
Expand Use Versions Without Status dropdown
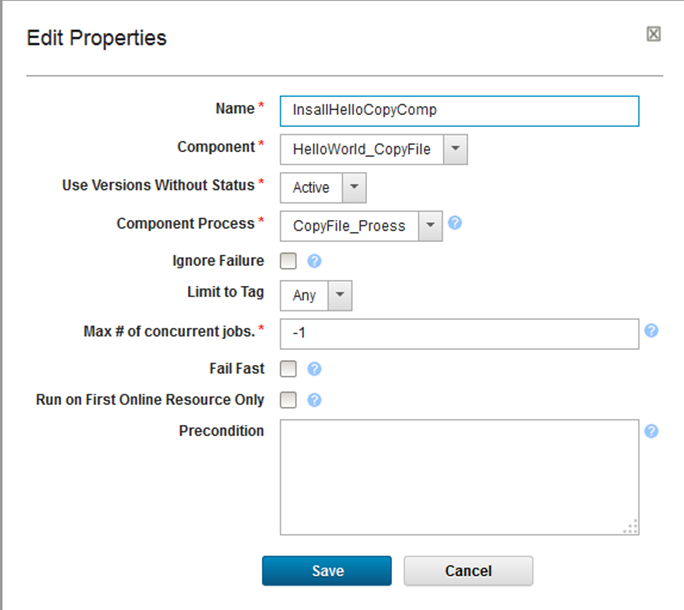tap(354, 187)
